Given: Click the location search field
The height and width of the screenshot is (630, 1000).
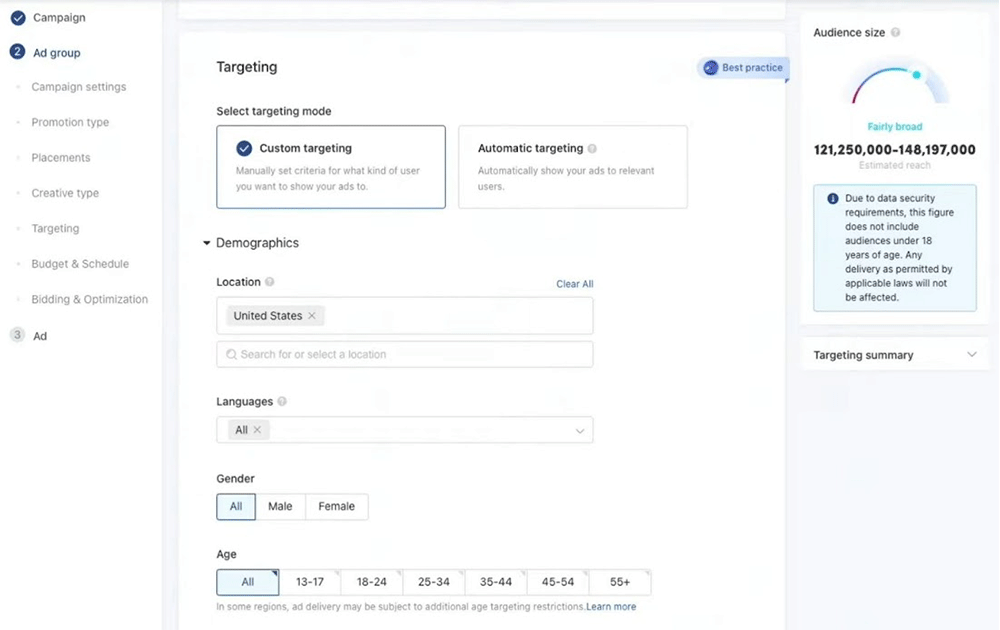Looking at the screenshot, I should (405, 354).
